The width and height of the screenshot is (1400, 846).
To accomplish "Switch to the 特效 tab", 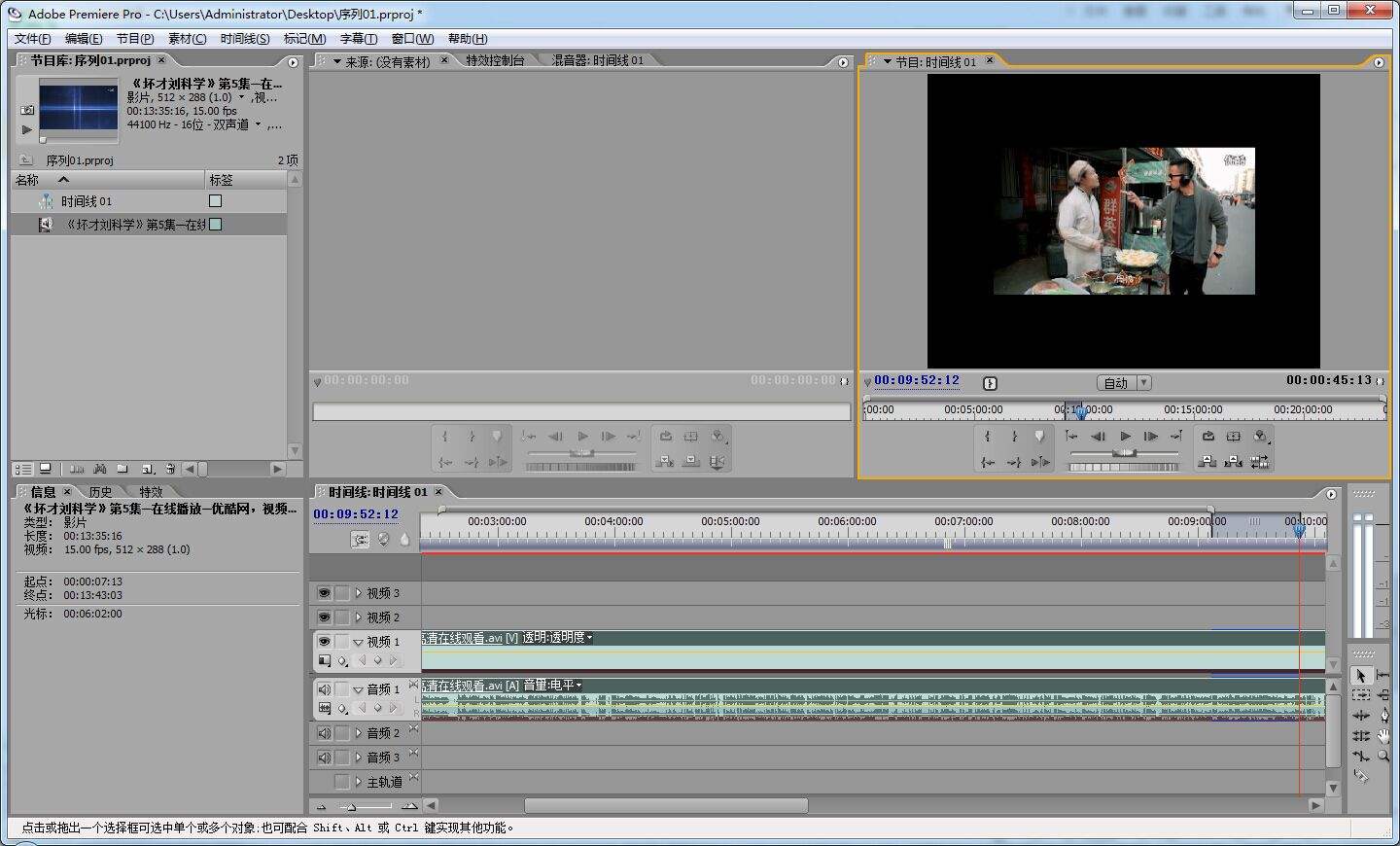I will 151,492.
